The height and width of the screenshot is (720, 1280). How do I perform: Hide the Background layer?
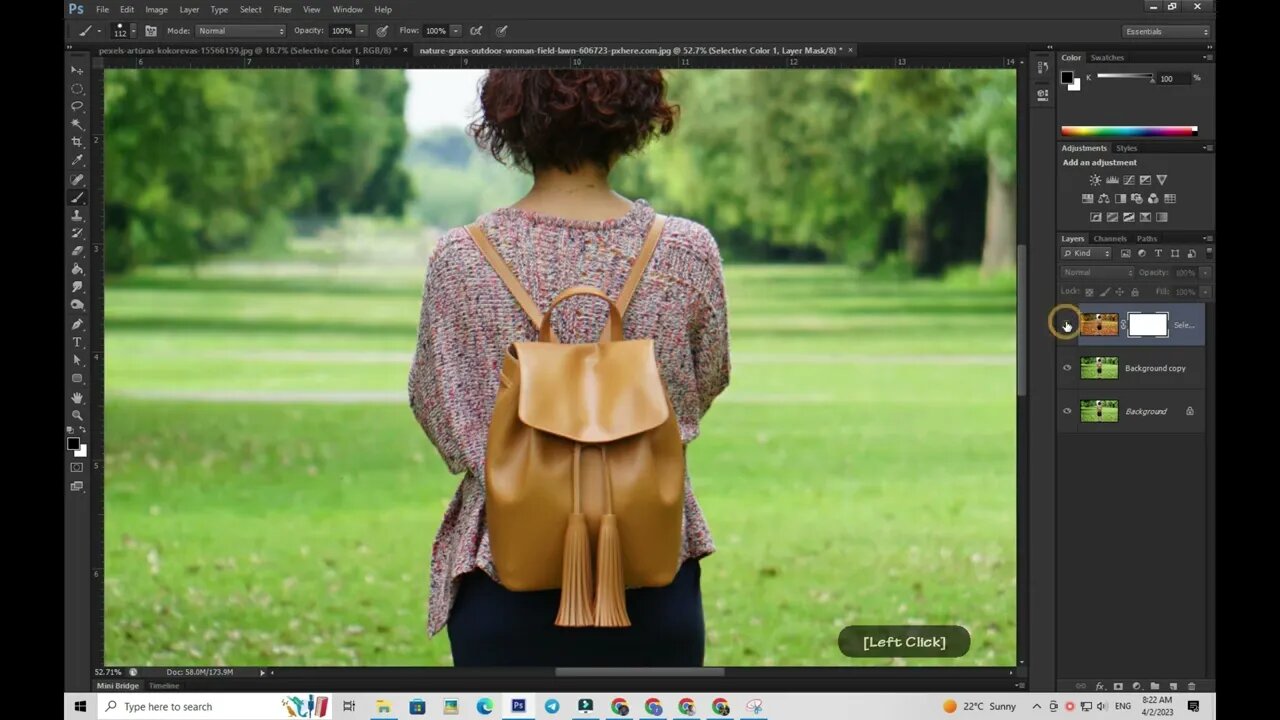tap(1067, 411)
